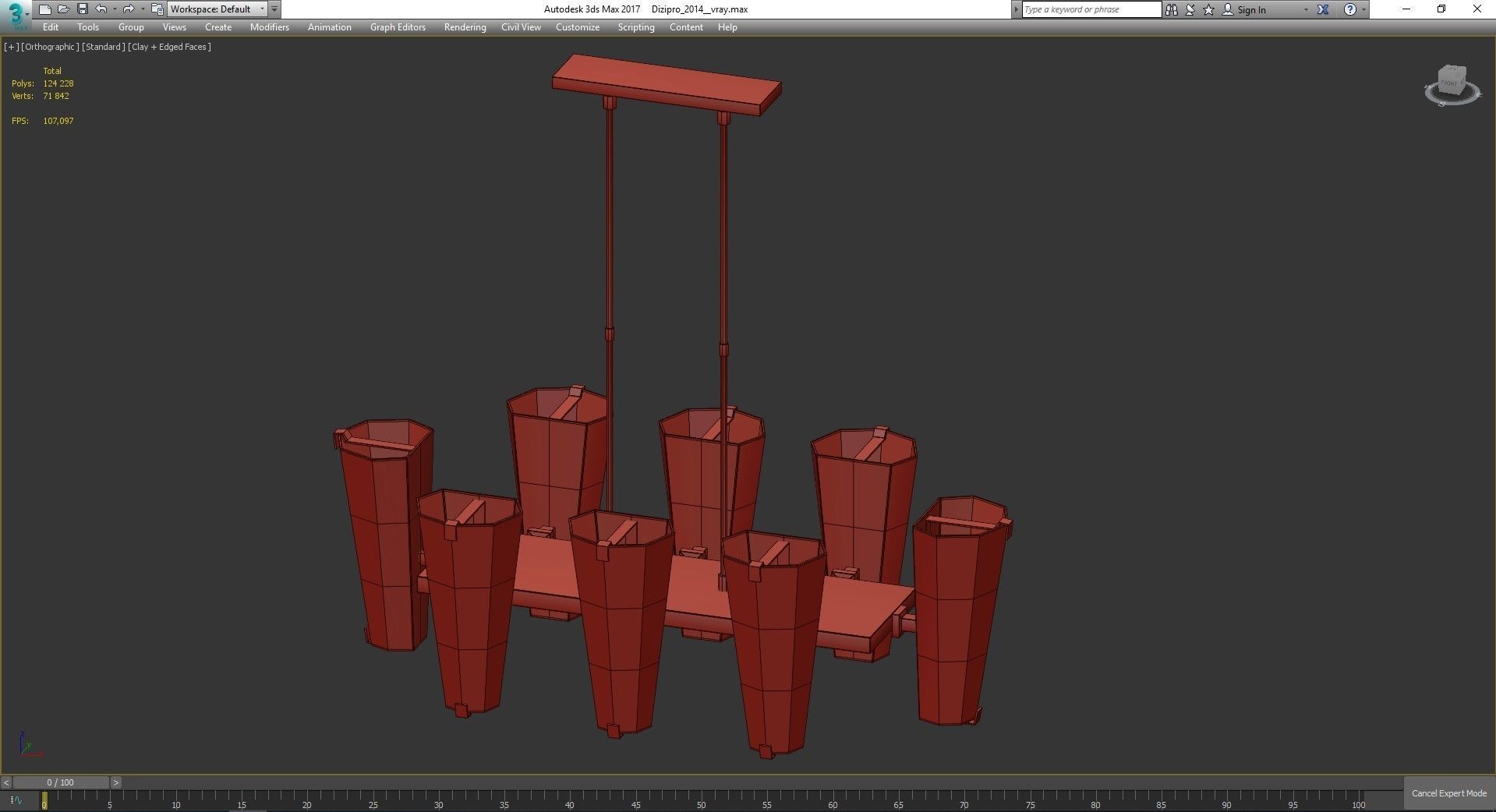Open Redo history dropdown arrow
The image size is (1496, 812).
[x=142, y=9]
